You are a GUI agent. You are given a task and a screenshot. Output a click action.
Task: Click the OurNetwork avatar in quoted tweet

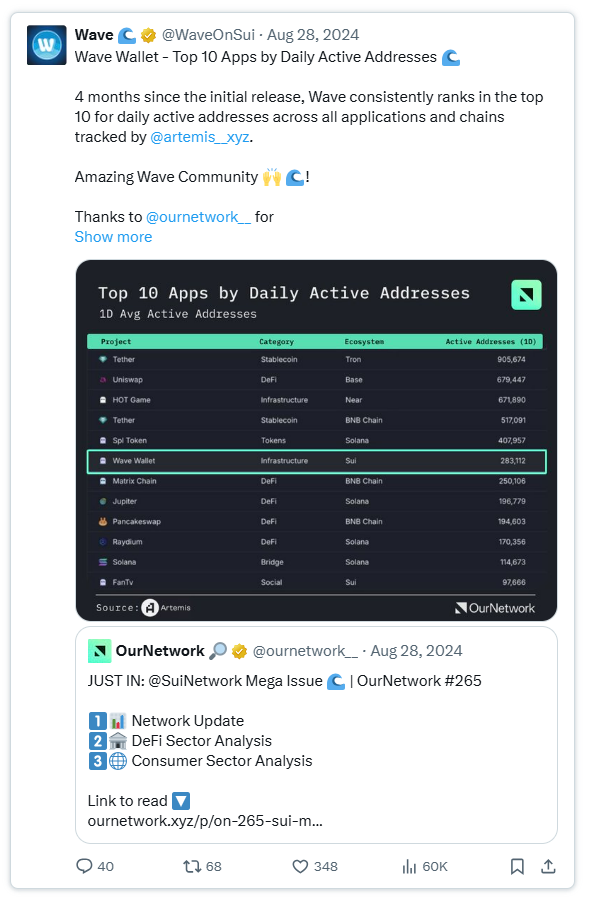99,651
